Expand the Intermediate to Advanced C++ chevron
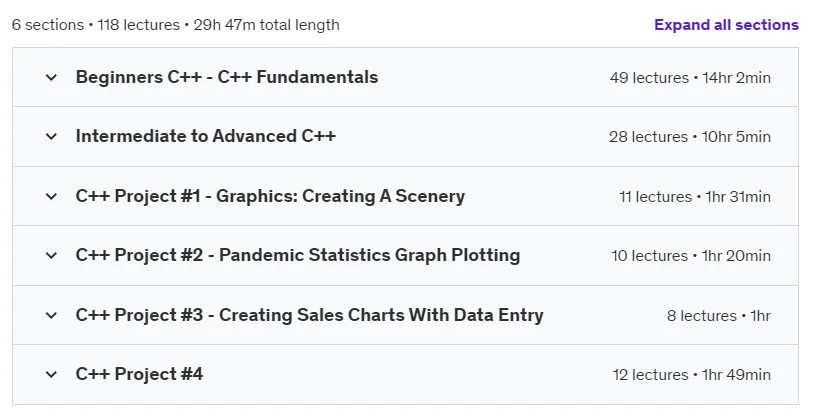The height and width of the screenshot is (420, 820). point(51,137)
